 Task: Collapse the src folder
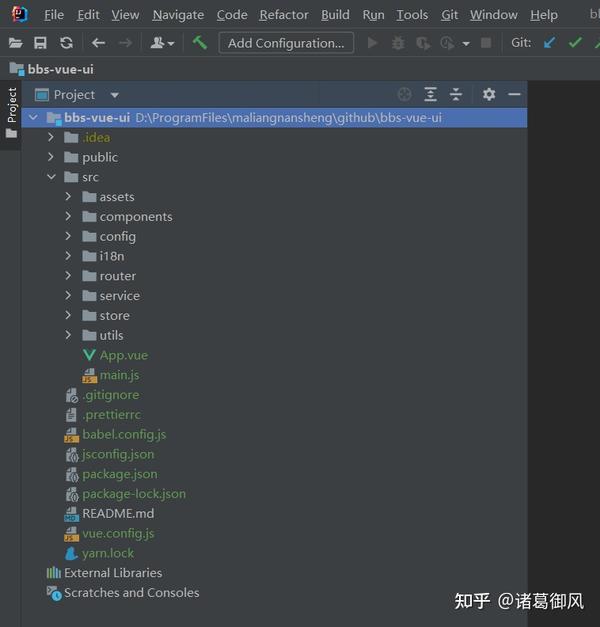51,177
